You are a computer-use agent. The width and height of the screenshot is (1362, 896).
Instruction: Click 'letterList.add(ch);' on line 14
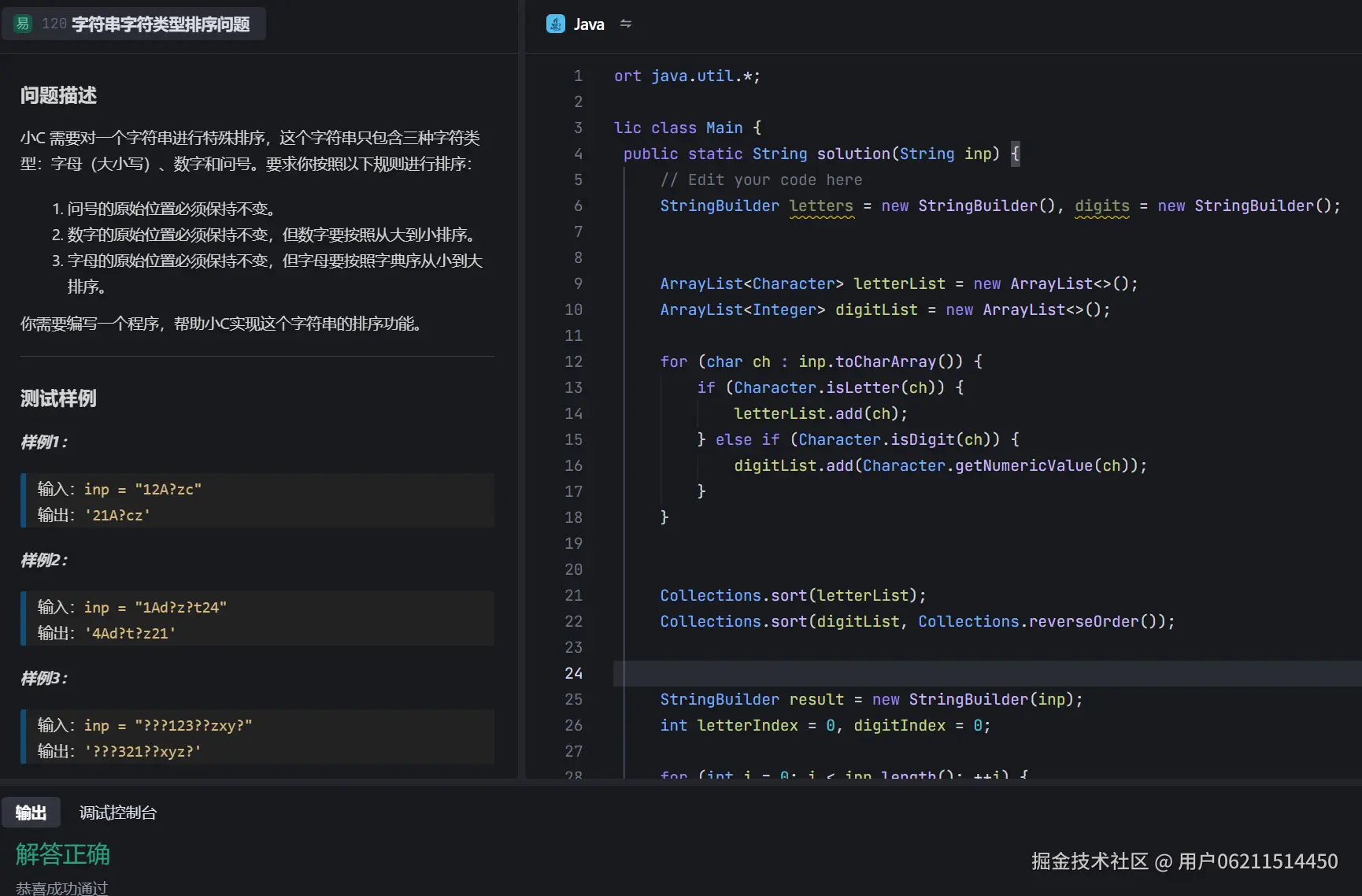point(821,414)
